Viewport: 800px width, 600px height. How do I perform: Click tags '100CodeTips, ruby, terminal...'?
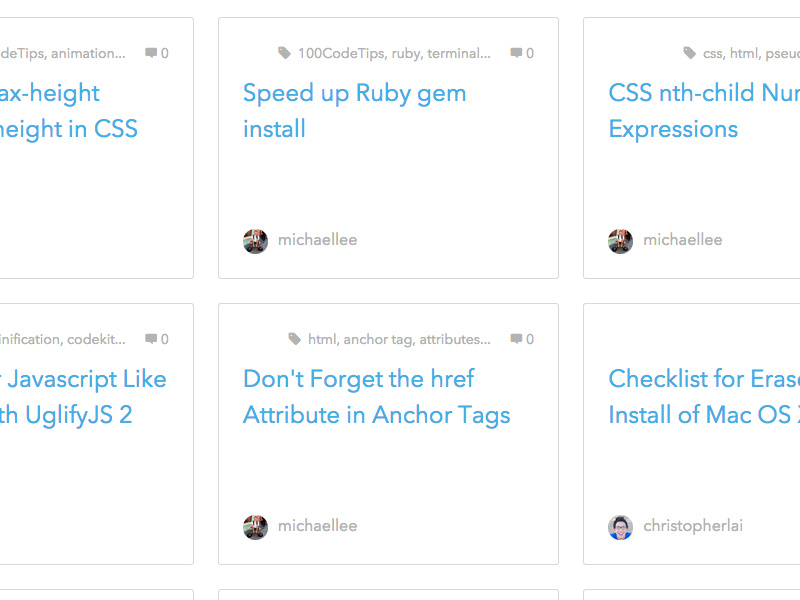[x=394, y=53]
